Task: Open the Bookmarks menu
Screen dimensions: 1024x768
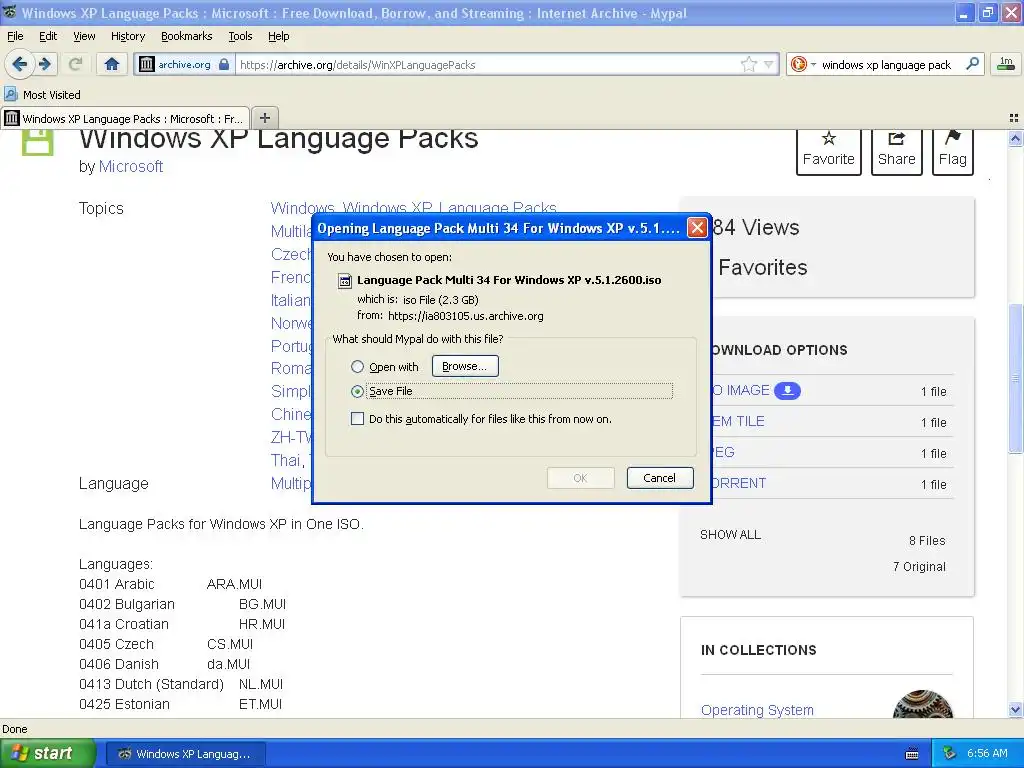Action: 186,36
